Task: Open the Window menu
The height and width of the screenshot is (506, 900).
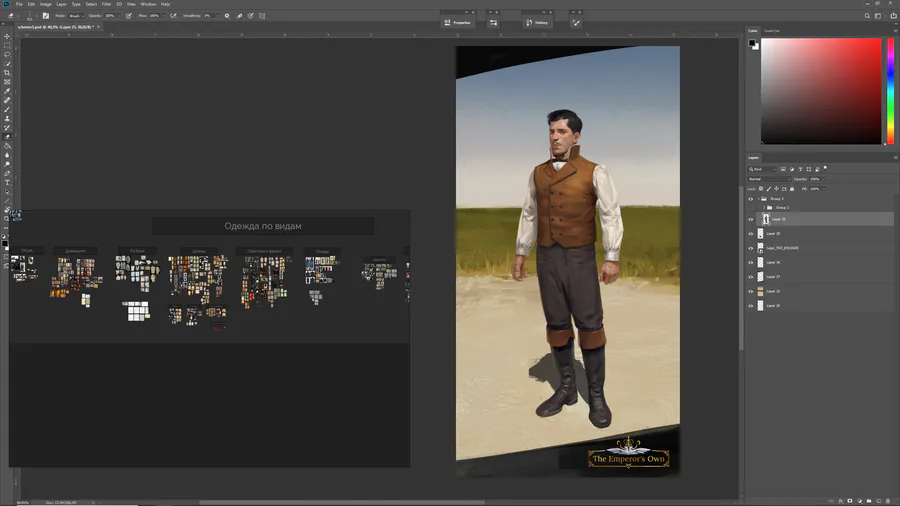Action: tap(148, 4)
